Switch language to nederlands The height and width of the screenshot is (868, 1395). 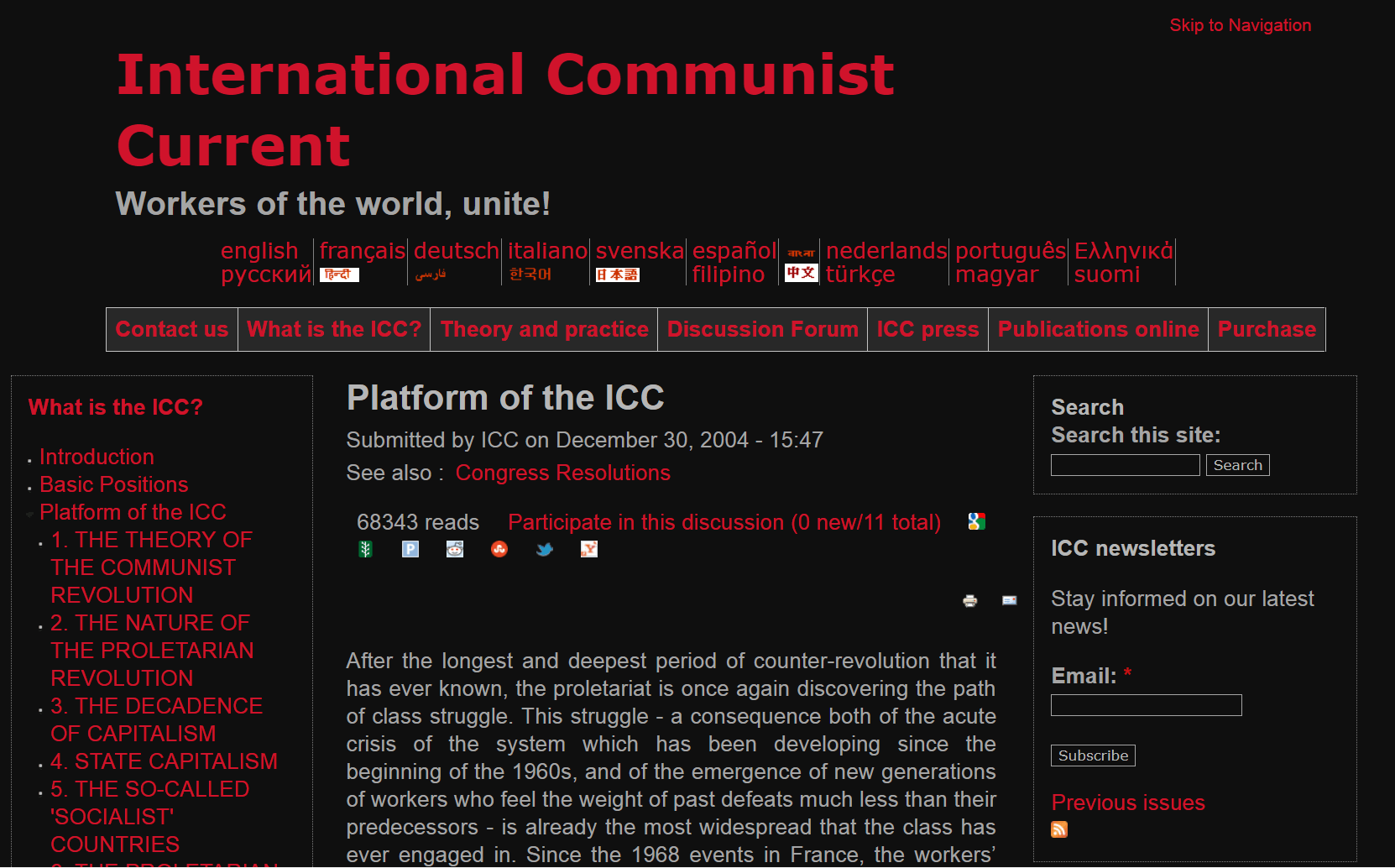886,250
